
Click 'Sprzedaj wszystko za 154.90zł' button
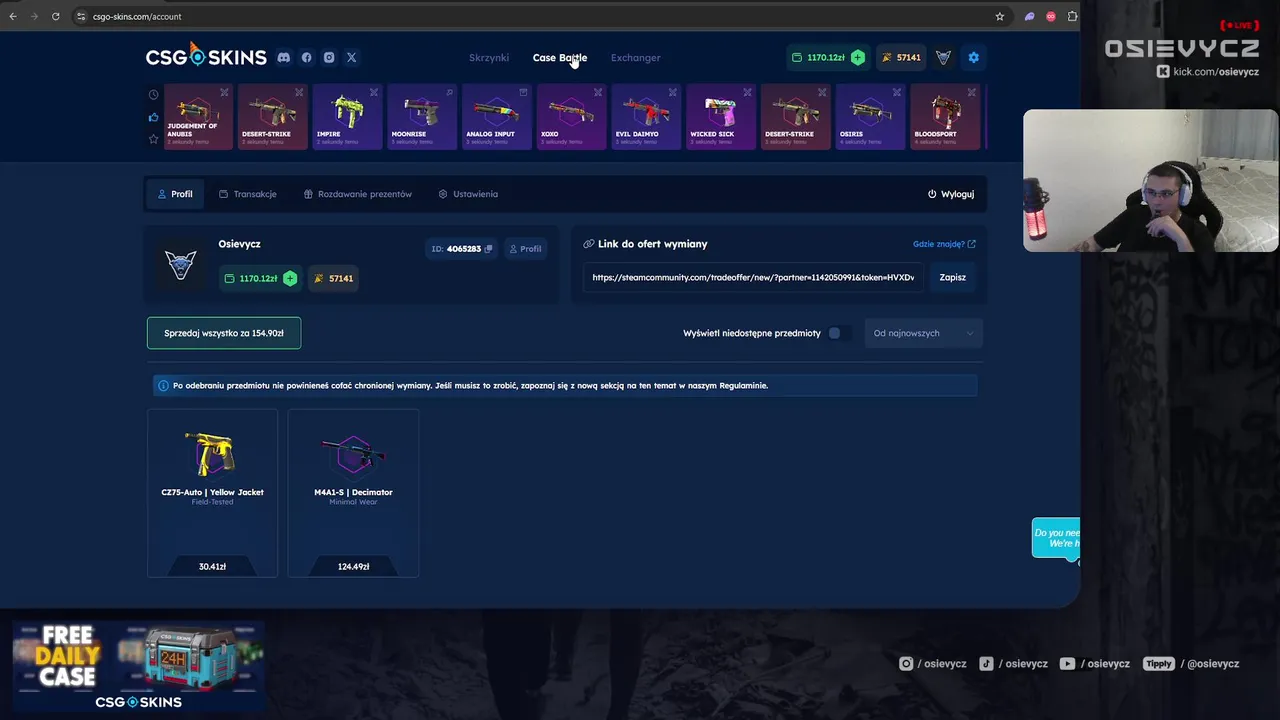click(x=224, y=333)
